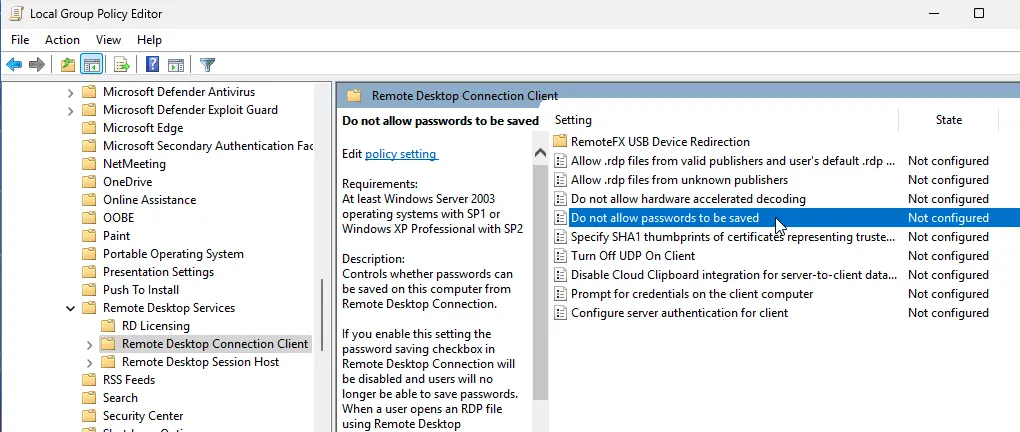Viewport: 1020px width, 432px height.
Task: Select the RD Licensing tree folder
Action: pyautogui.click(x=155, y=326)
